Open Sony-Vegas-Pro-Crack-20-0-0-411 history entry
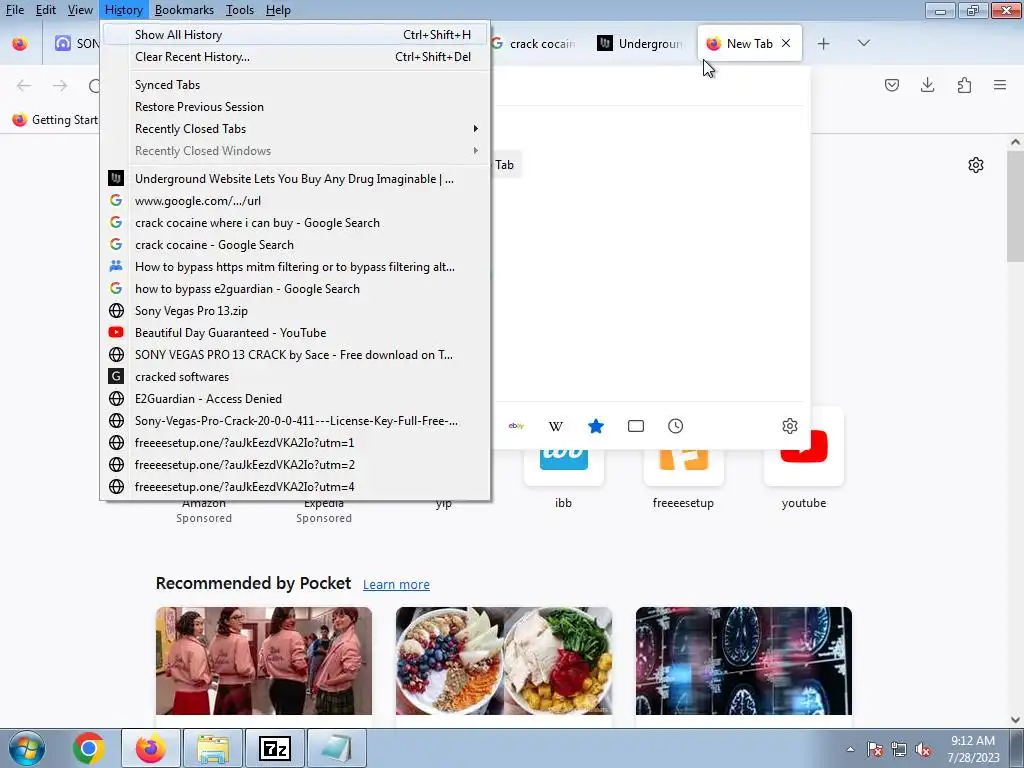Screen dimensions: 1024x768 pos(295,421)
